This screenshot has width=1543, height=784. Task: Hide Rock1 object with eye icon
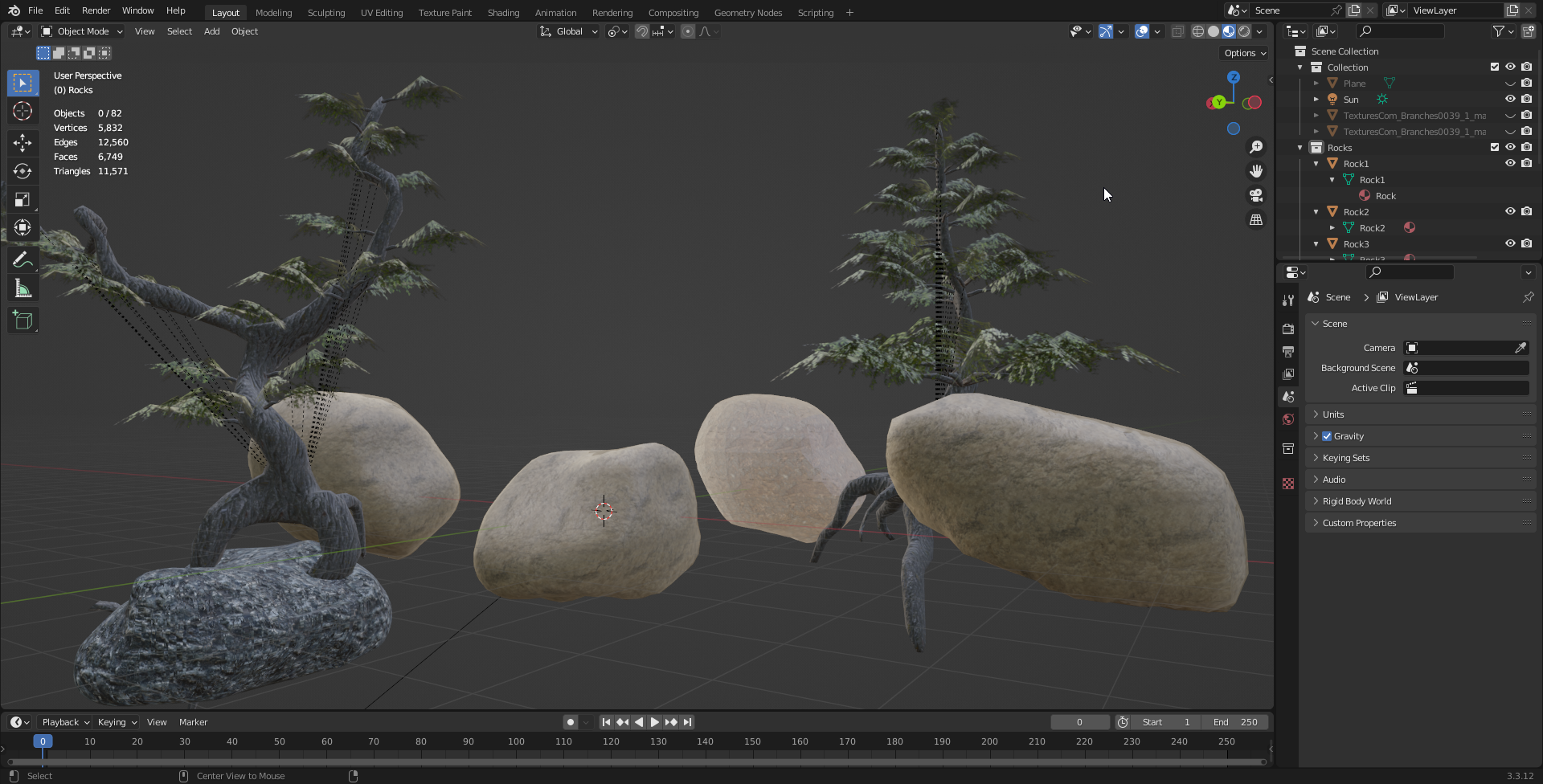(1510, 163)
